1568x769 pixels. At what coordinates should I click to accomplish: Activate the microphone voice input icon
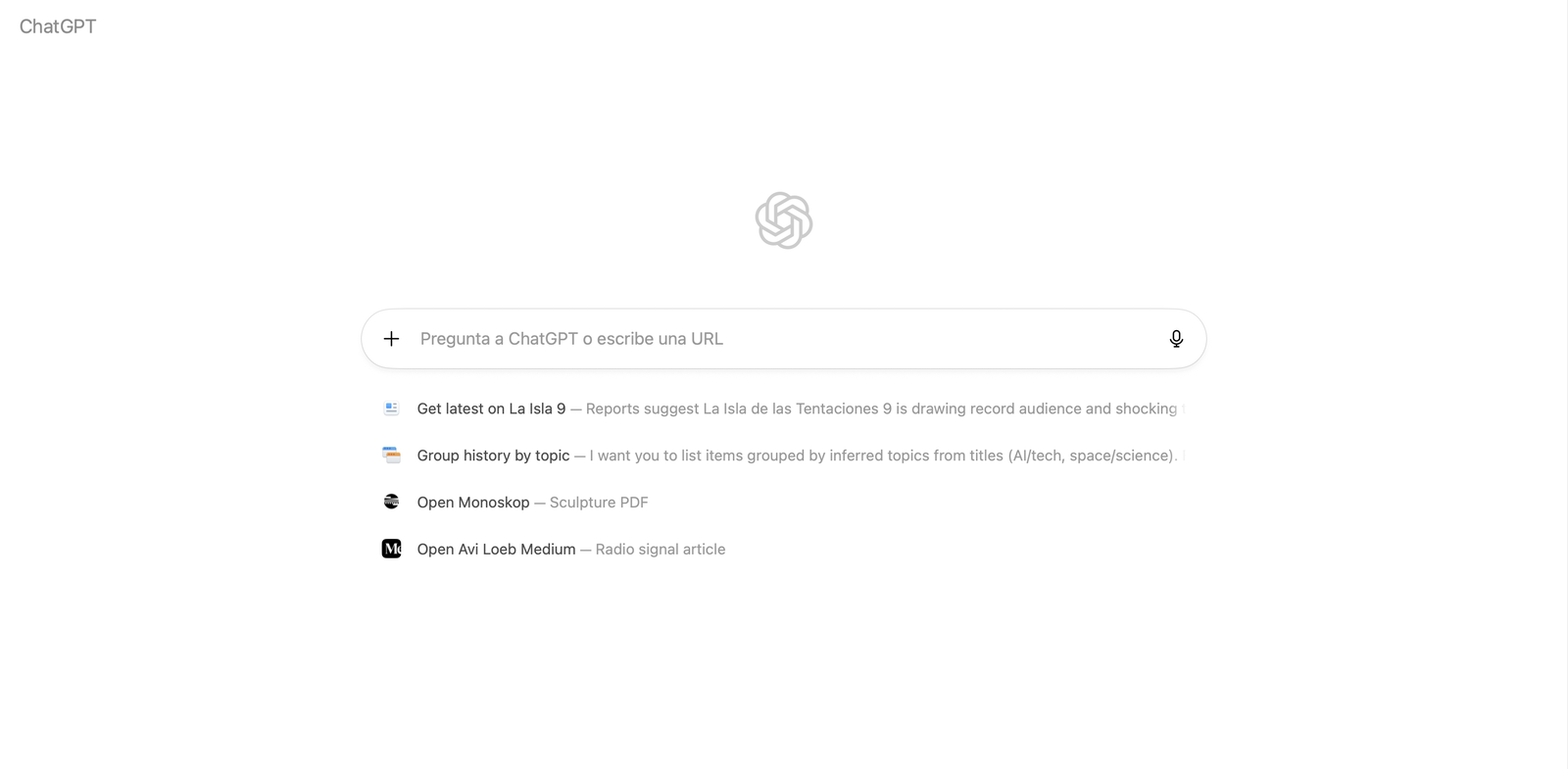[x=1176, y=339]
